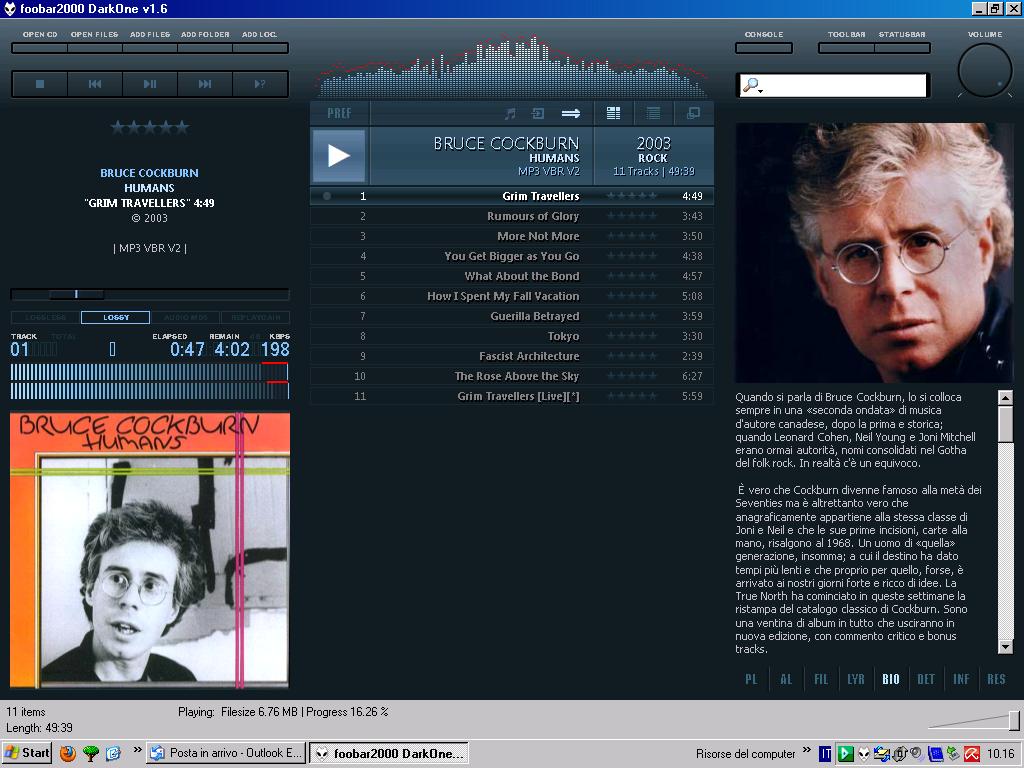Click the biography scrollbar up arrow
Viewport: 1024px width, 768px height.
pyautogui.click(x=1006, y=397)
